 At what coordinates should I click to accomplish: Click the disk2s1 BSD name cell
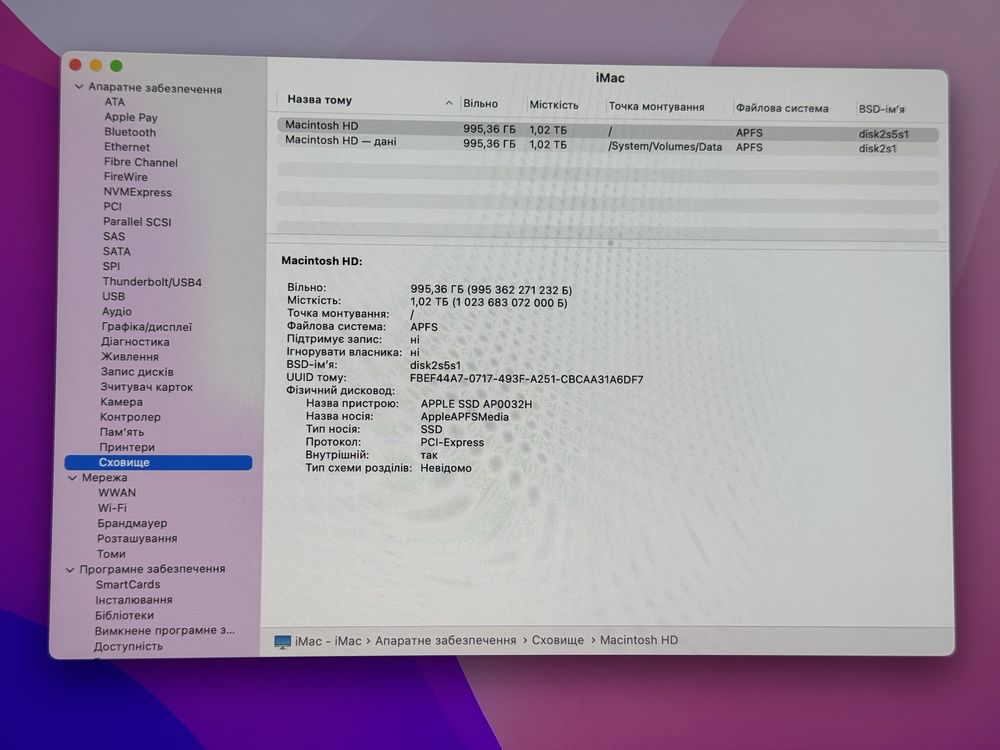878,149
